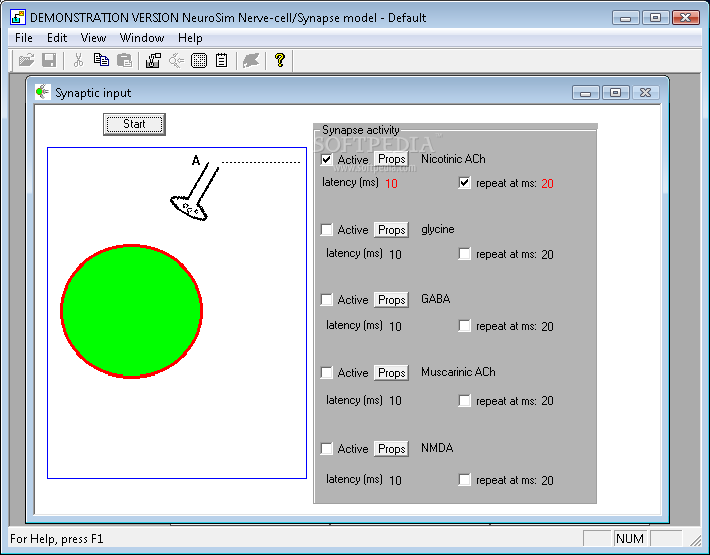Open the File menu
The height and width of the screenshot is (555, 710).
(x=24, y=38)
